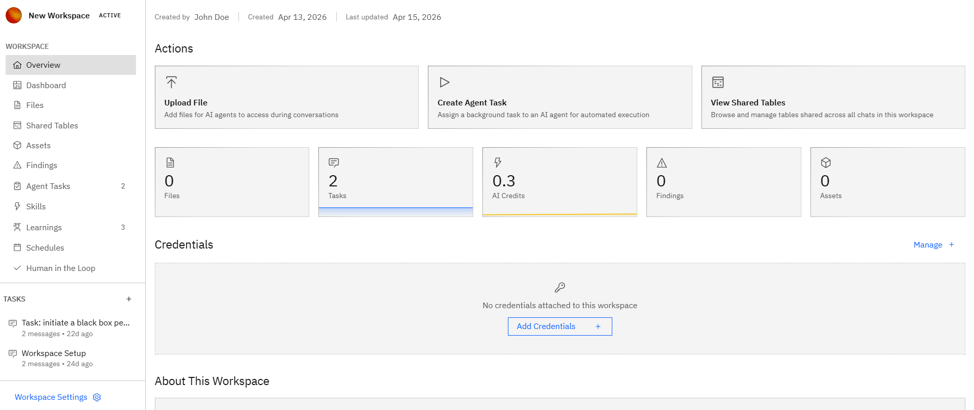Image resolution: width=974 pixels, height=410 pixels.
Task: Go to the Dashboard page
Action: (x=71, y=85)
